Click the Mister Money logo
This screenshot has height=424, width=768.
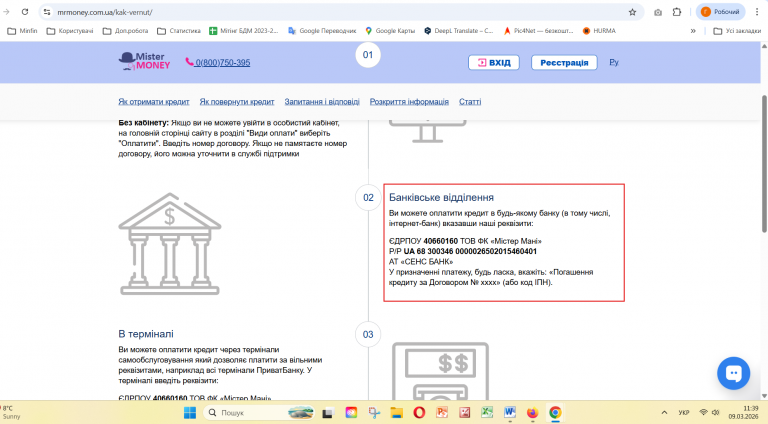pyautogui.click(x=144, y=62)
